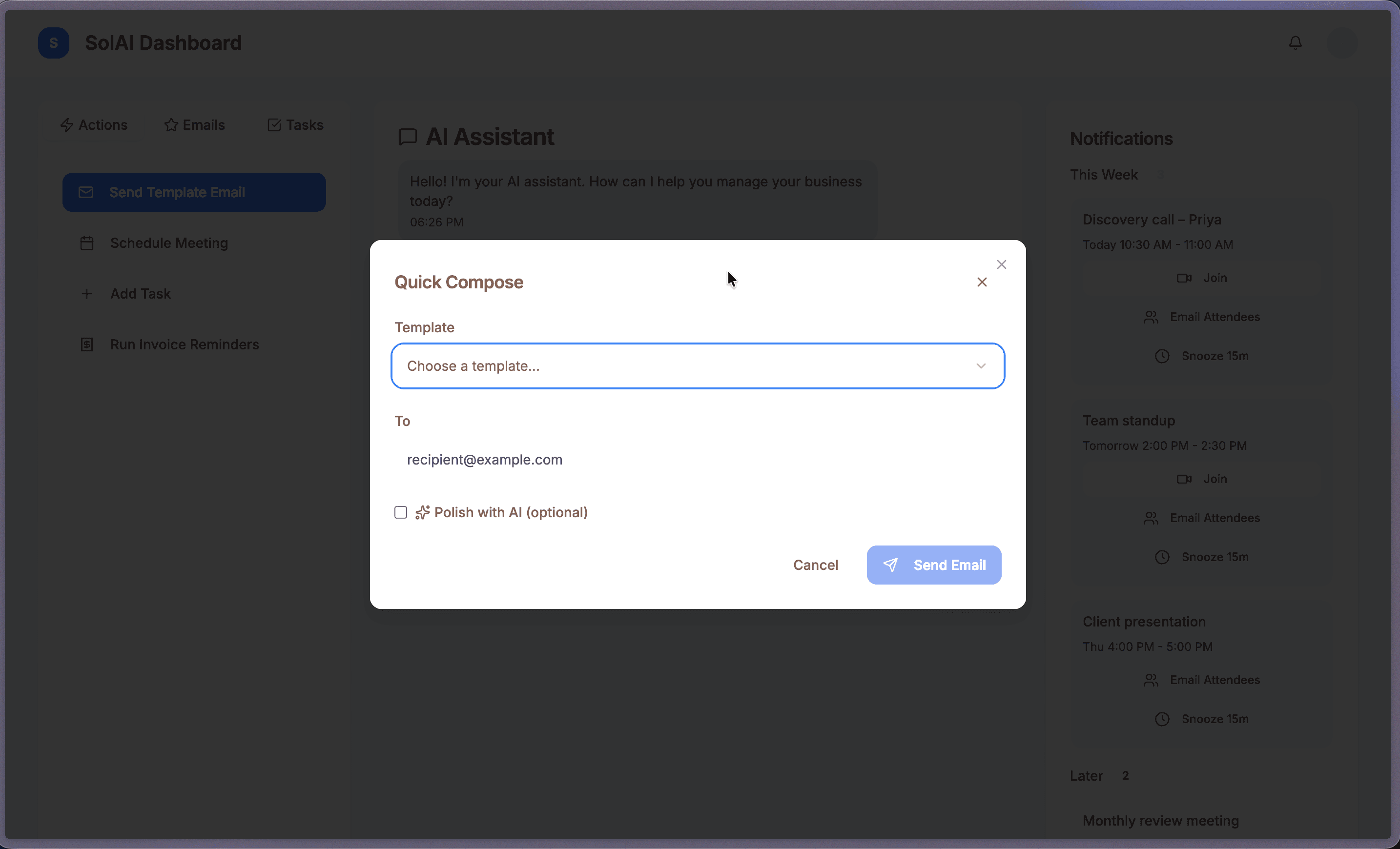The width and height of the screenshot is (1400, 849).
Task: Click people icon under Discovery call
Action: click(1151, 317)
